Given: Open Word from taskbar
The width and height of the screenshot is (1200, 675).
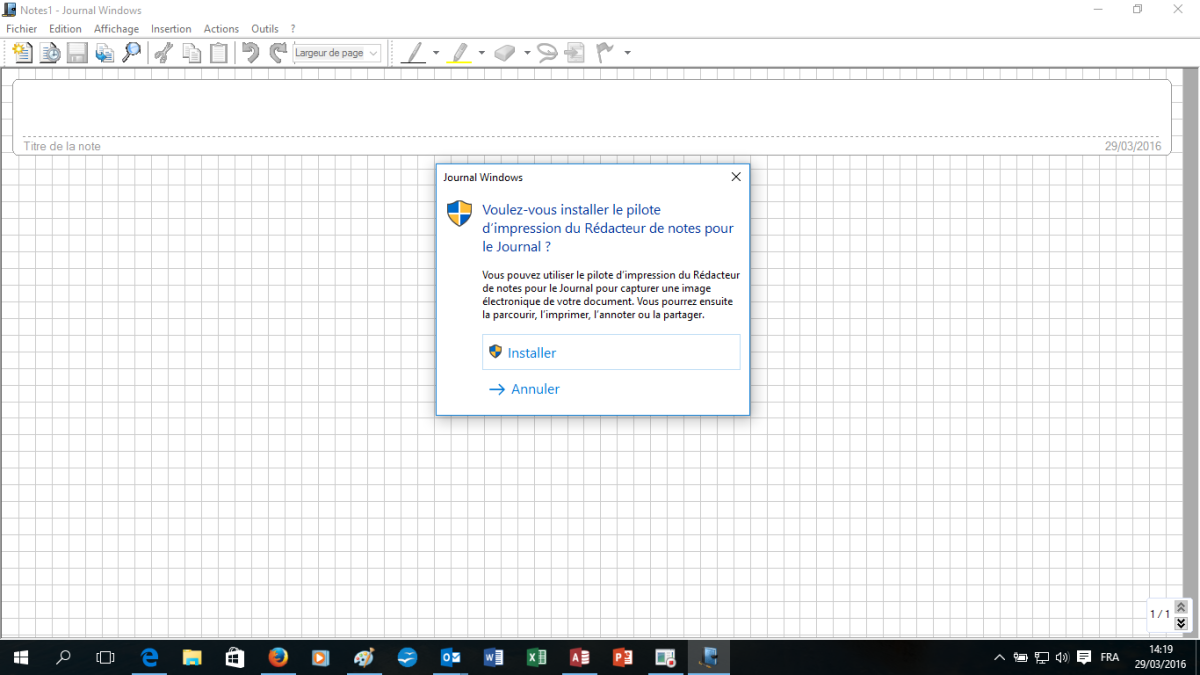Looking at the screenshot, I should pyautogui.click(x=494, y=657).
